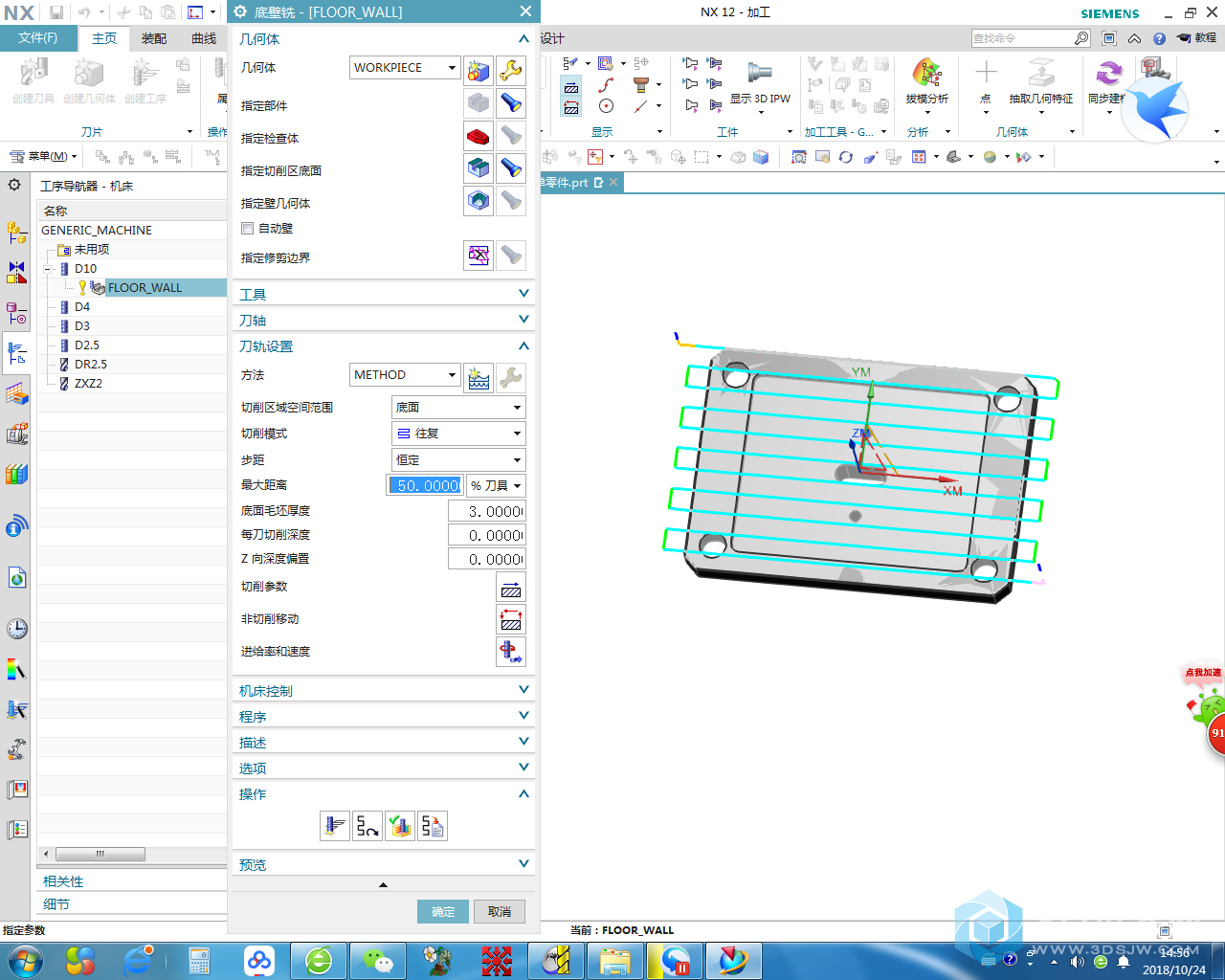Click the 确定 button
The height and width of the screenshot is (980, 1225).
(x=443, y=911)
